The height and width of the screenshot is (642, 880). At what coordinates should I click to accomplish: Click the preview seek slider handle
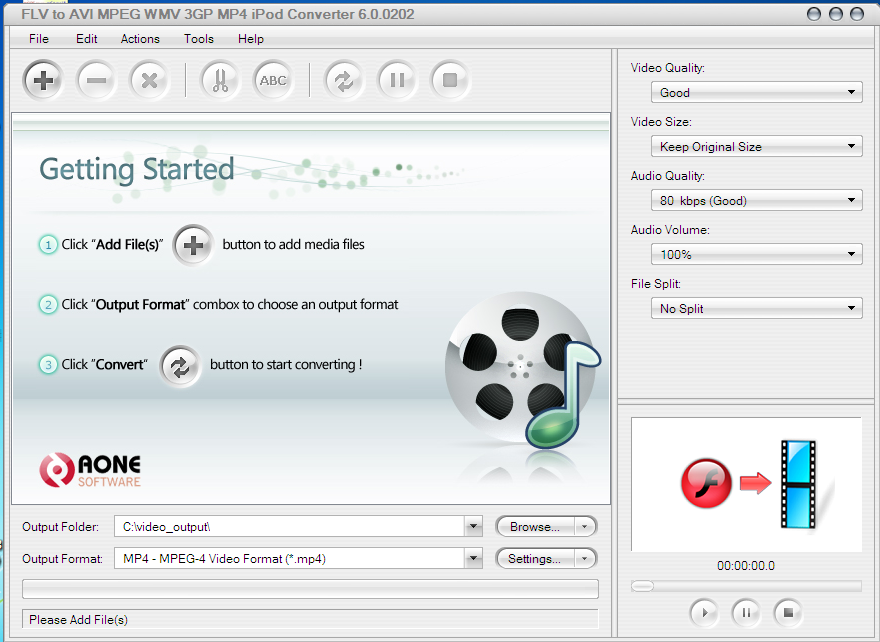point(643,586)
